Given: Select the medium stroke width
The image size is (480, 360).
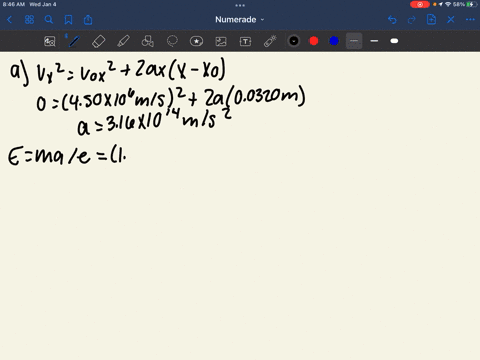Looking at the screenshot, I should point(374,41).
